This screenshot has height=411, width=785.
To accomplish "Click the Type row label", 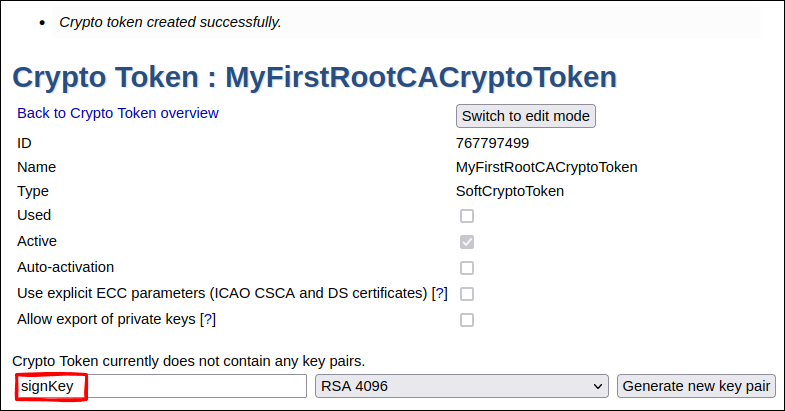I will click(x=33, y=191).
